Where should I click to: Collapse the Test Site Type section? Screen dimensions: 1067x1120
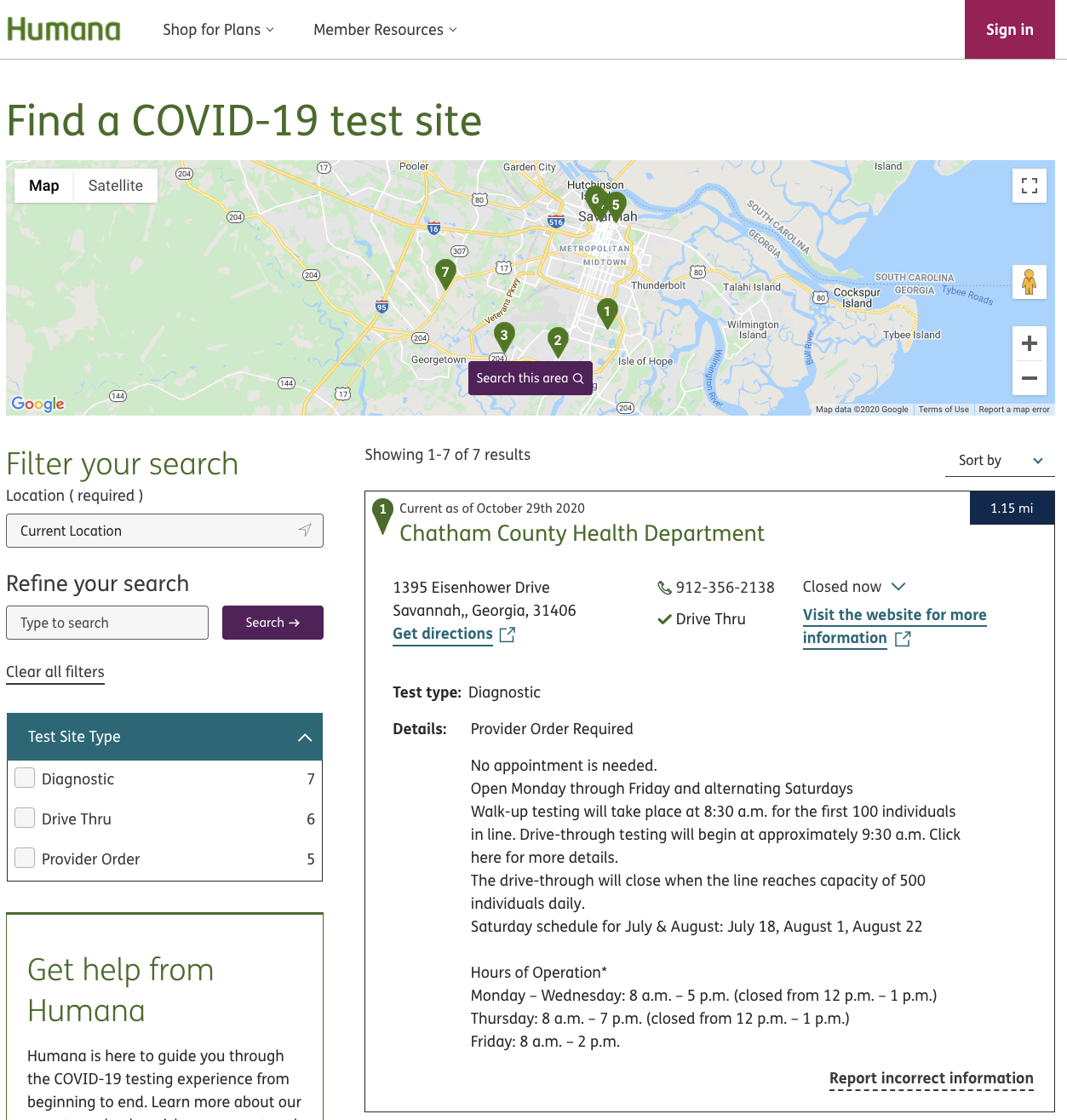click(304, 738)
